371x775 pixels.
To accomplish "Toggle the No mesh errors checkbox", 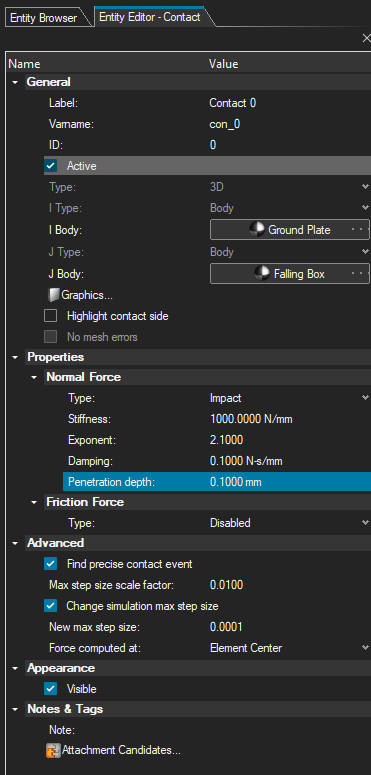I will coord(50,337).
